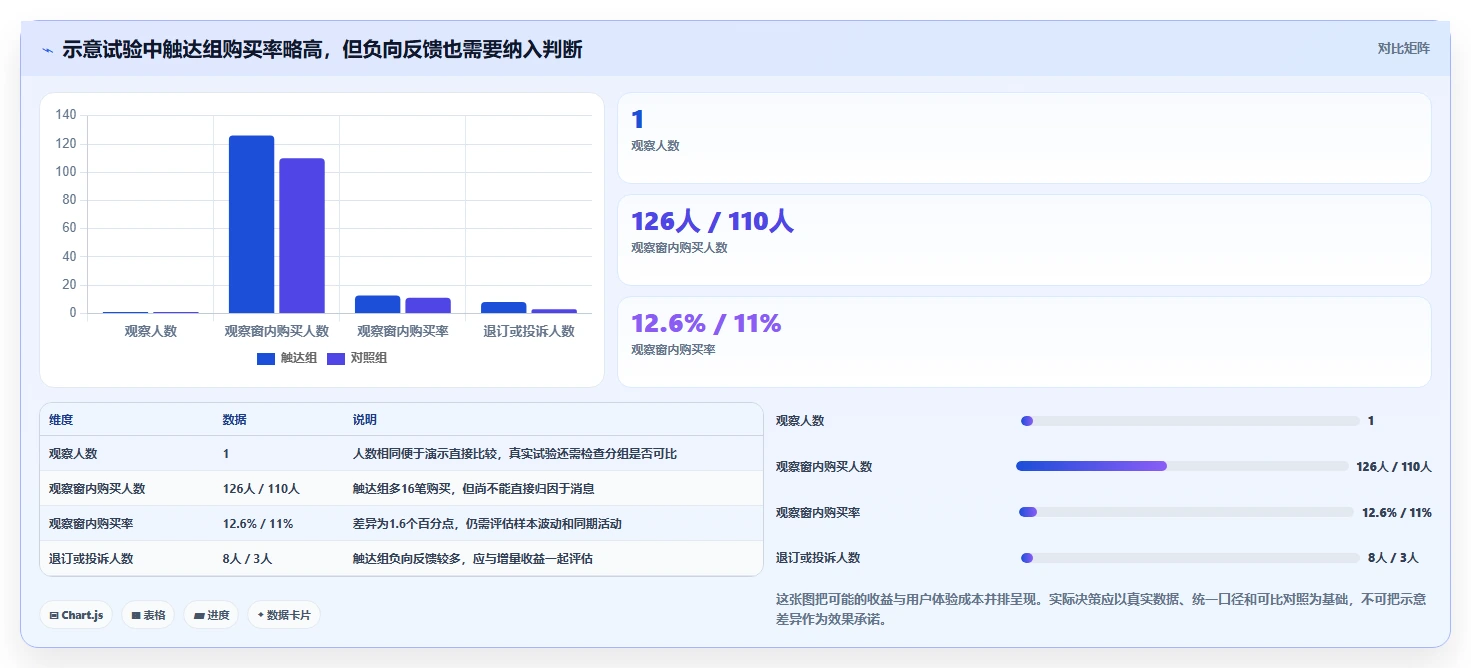Select the Chart.js chip
This screenshot has height=668, width=1471.
pos(76,615)
